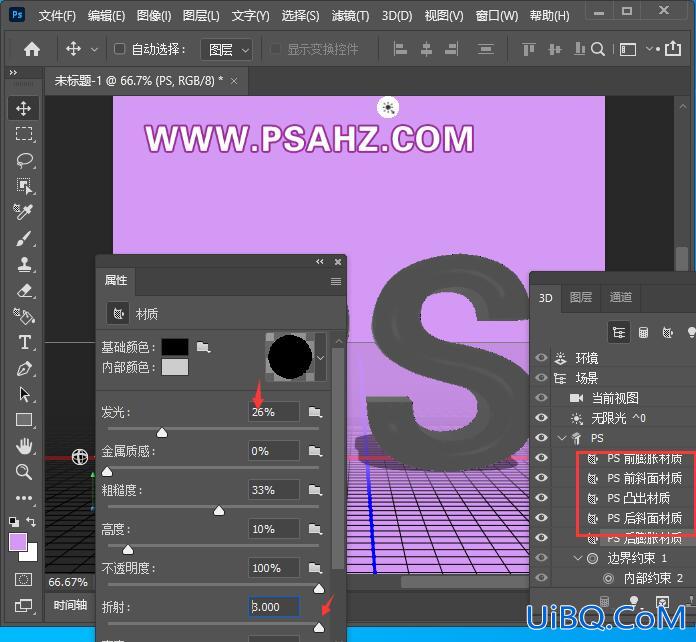The width and height of the screenshot is (696, 642).
Task: Toggle Quick Mask mode icon
Action: (24, 579)
